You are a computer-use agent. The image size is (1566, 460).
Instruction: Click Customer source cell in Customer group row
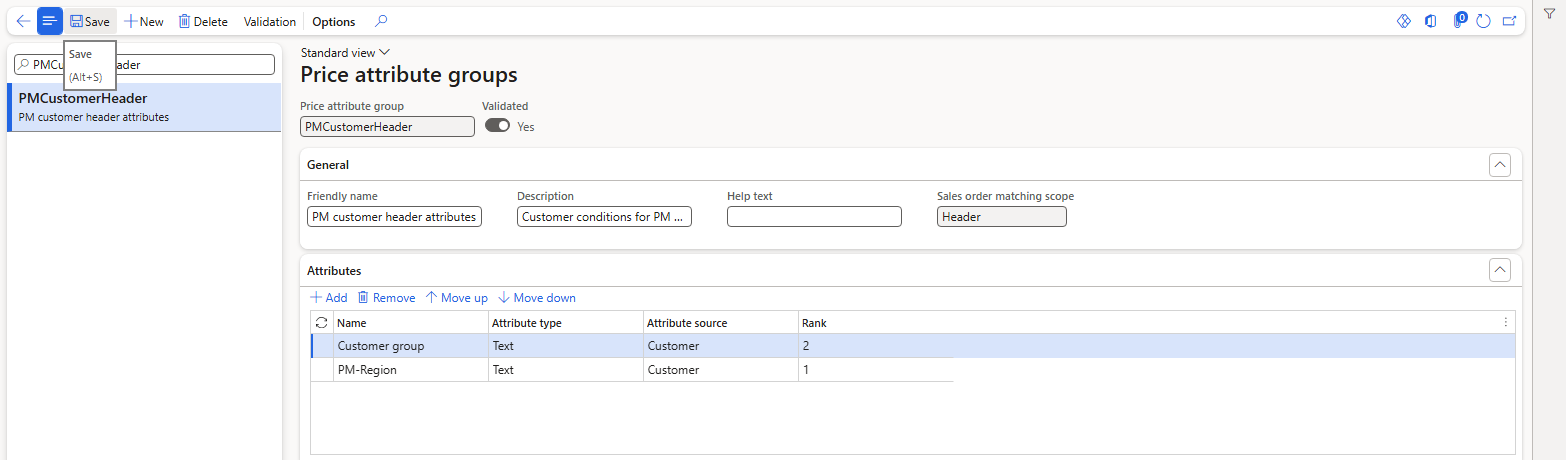720,346
